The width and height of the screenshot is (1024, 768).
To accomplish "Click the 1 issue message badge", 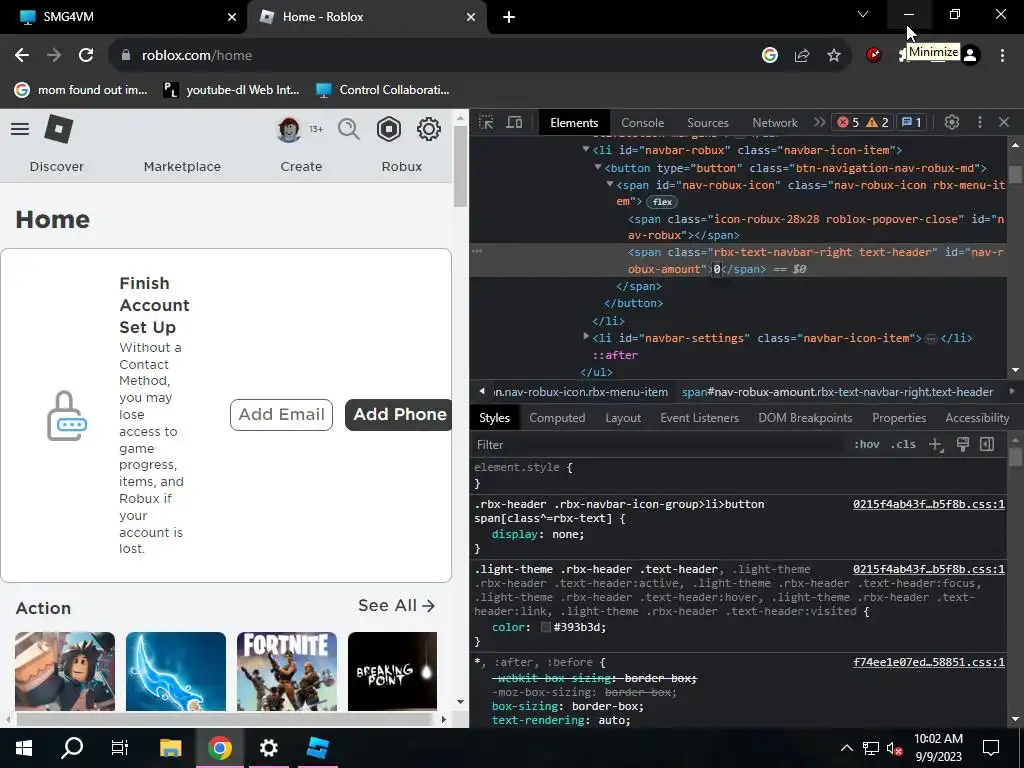I will coord(912,122).
